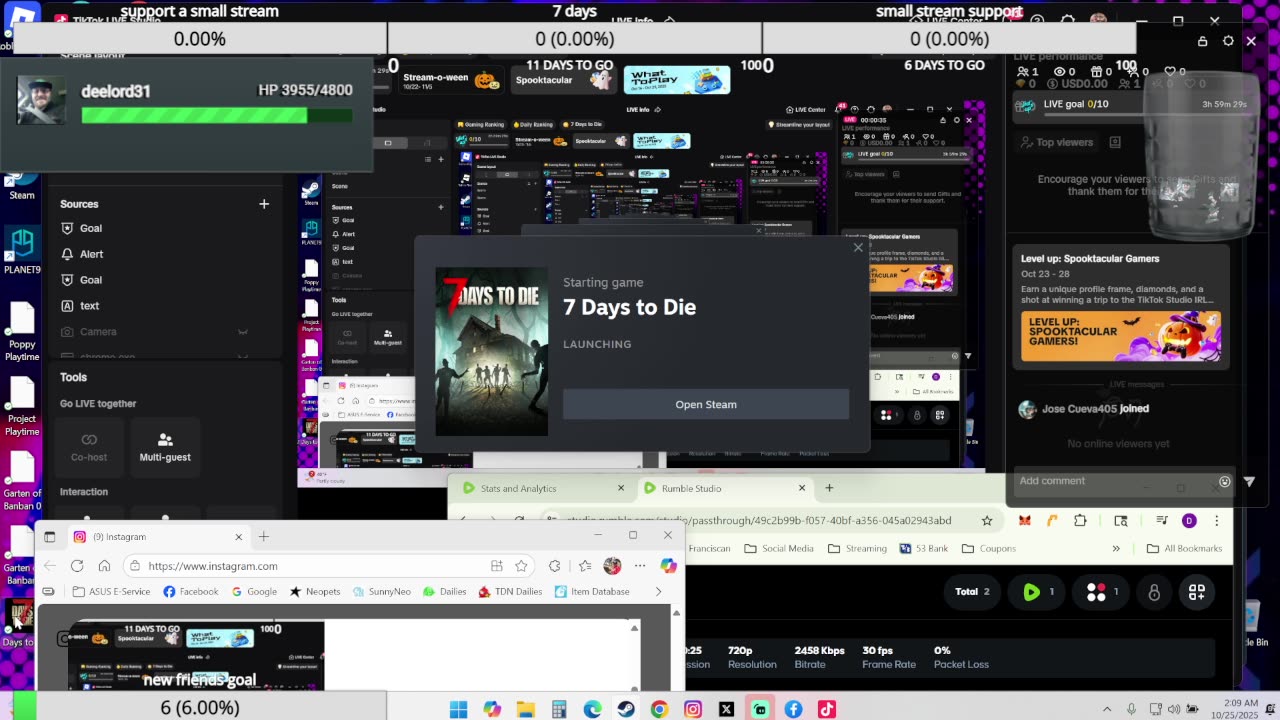Image resolution: width=1280 pixels, height=720 pixels.
Task: Close the 7 Days to Die launch dialog
Action: click(858, 248)
